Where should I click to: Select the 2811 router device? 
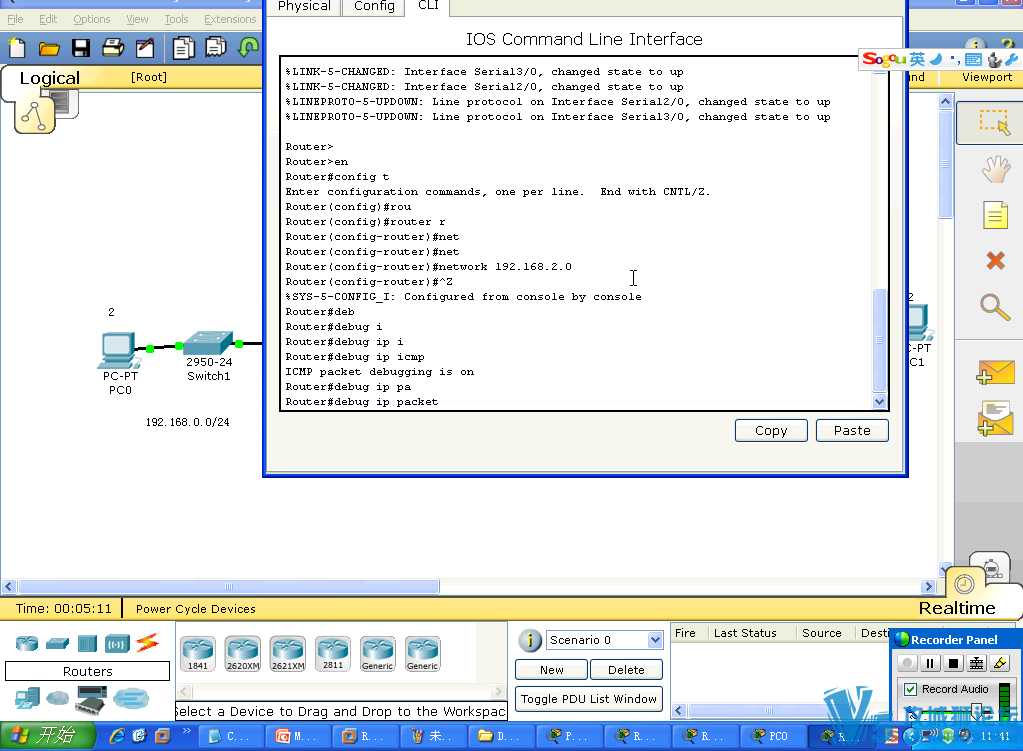pyautogui.click(x=332, y=653)
